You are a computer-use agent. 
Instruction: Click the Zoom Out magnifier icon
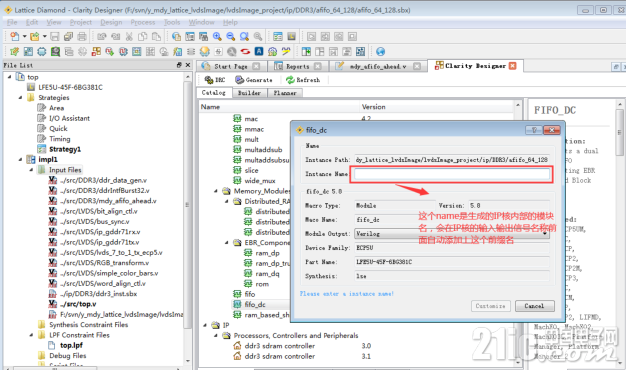[x=231, y=37]
